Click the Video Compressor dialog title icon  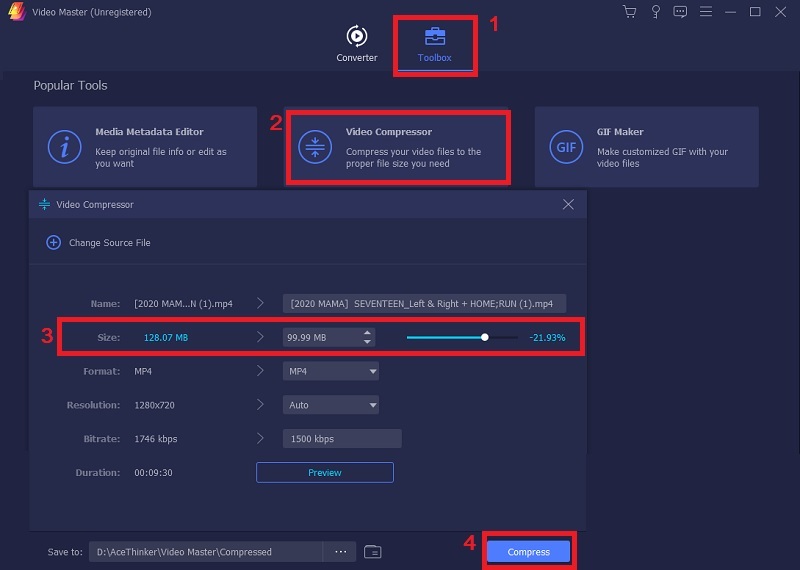(44, 204)
